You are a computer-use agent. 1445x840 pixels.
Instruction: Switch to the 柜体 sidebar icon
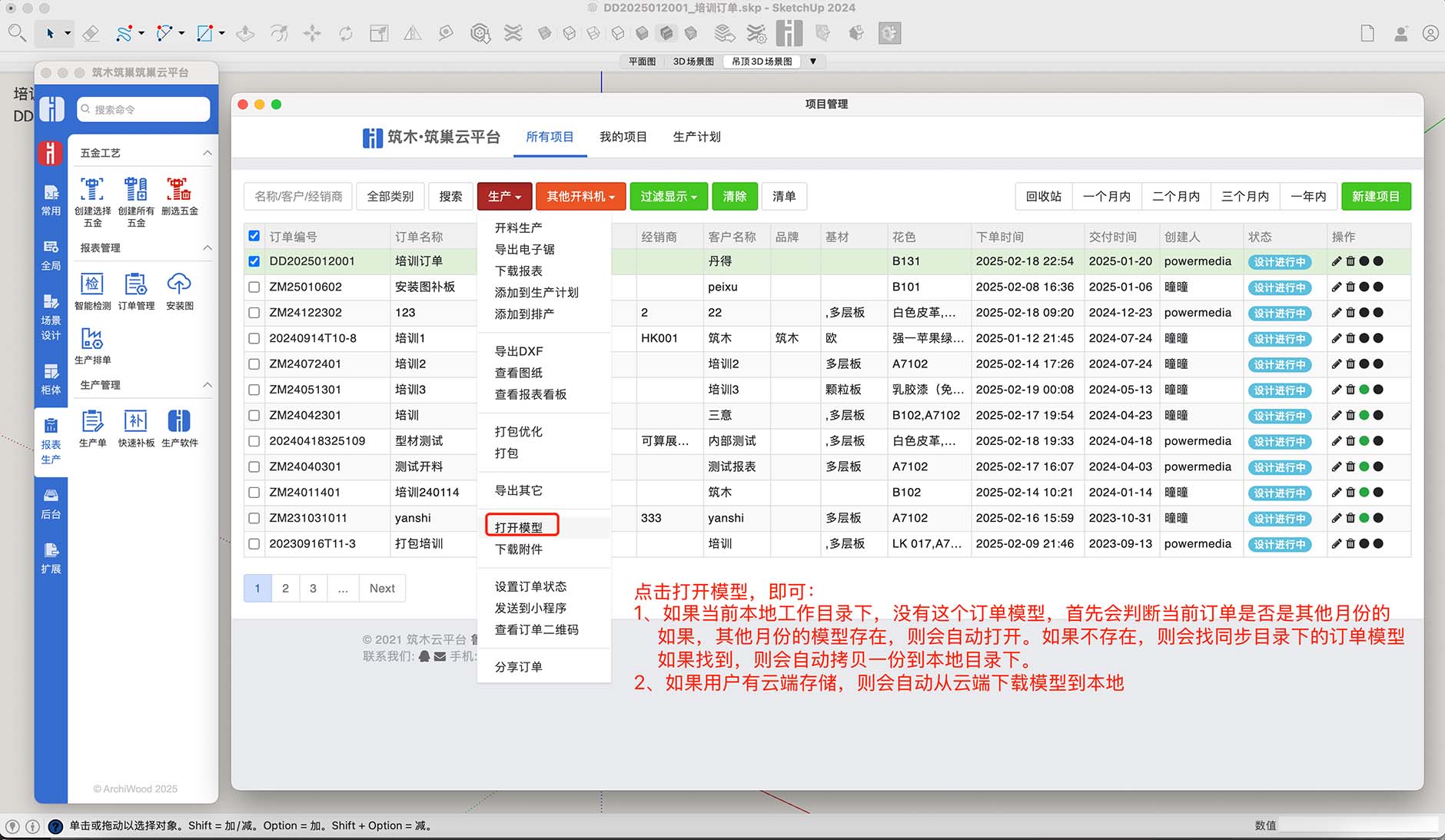tap(51, 383)
